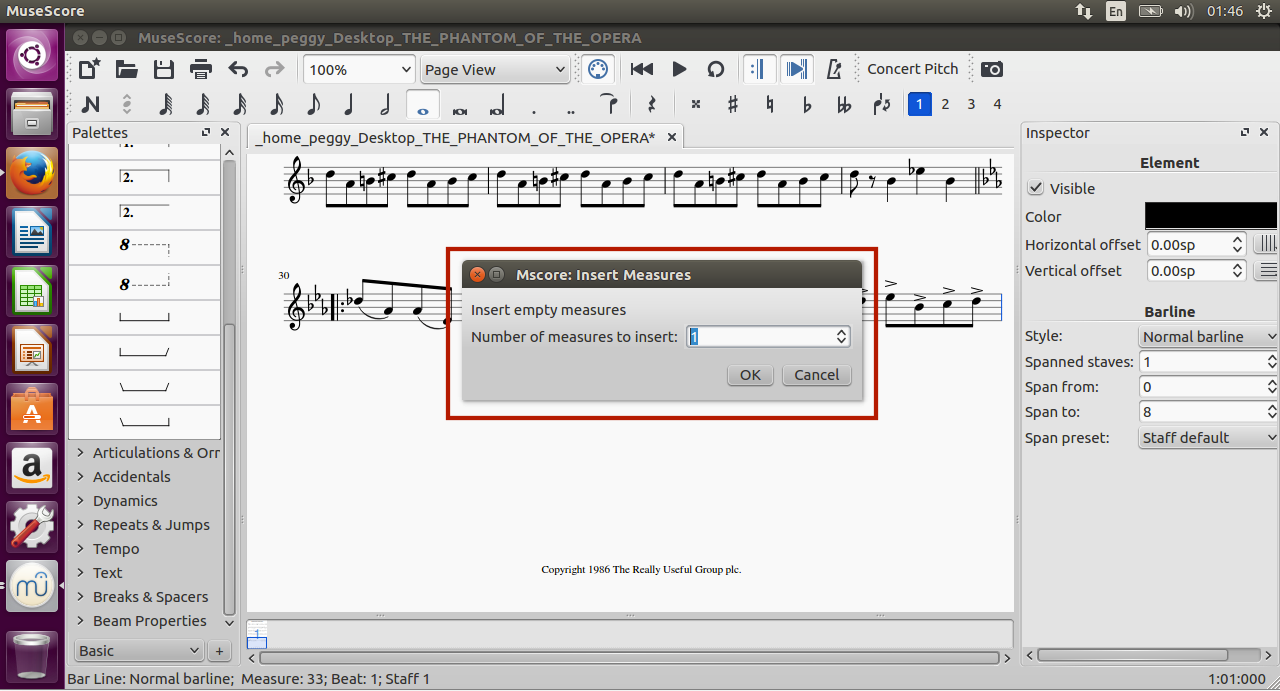Select the quarter note duration

click(x=349, y=104)
